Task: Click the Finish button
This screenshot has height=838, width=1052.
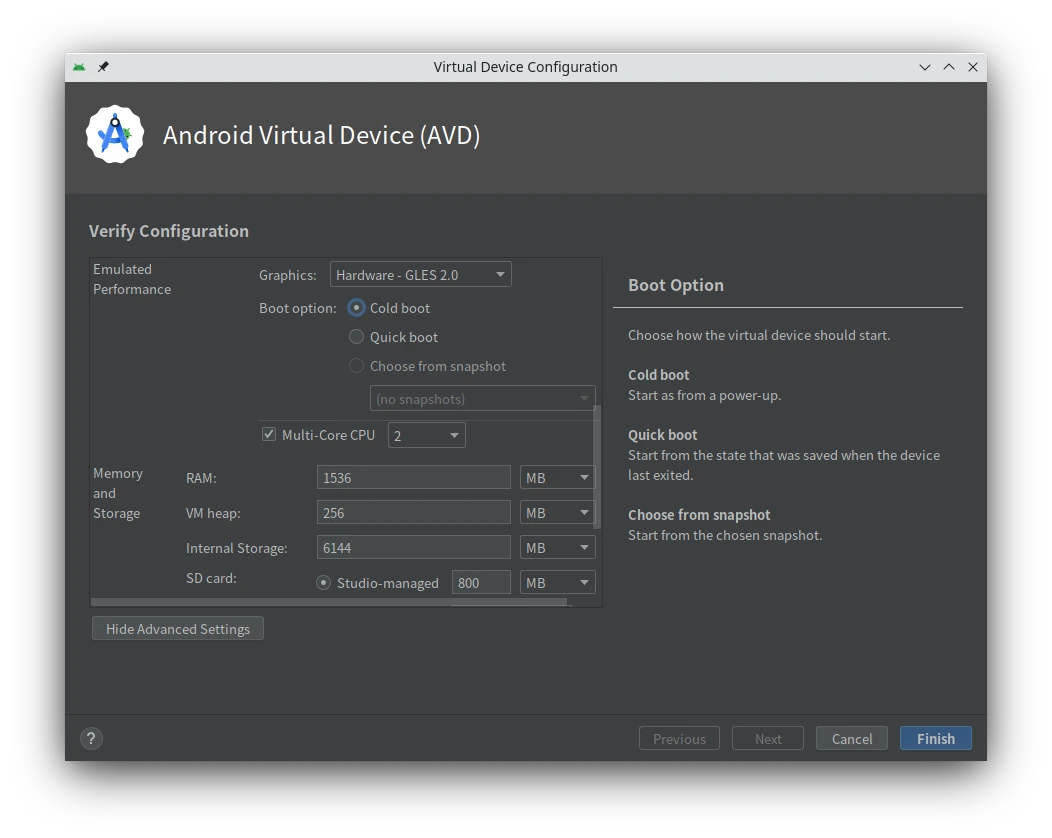Action: [935, 739]
